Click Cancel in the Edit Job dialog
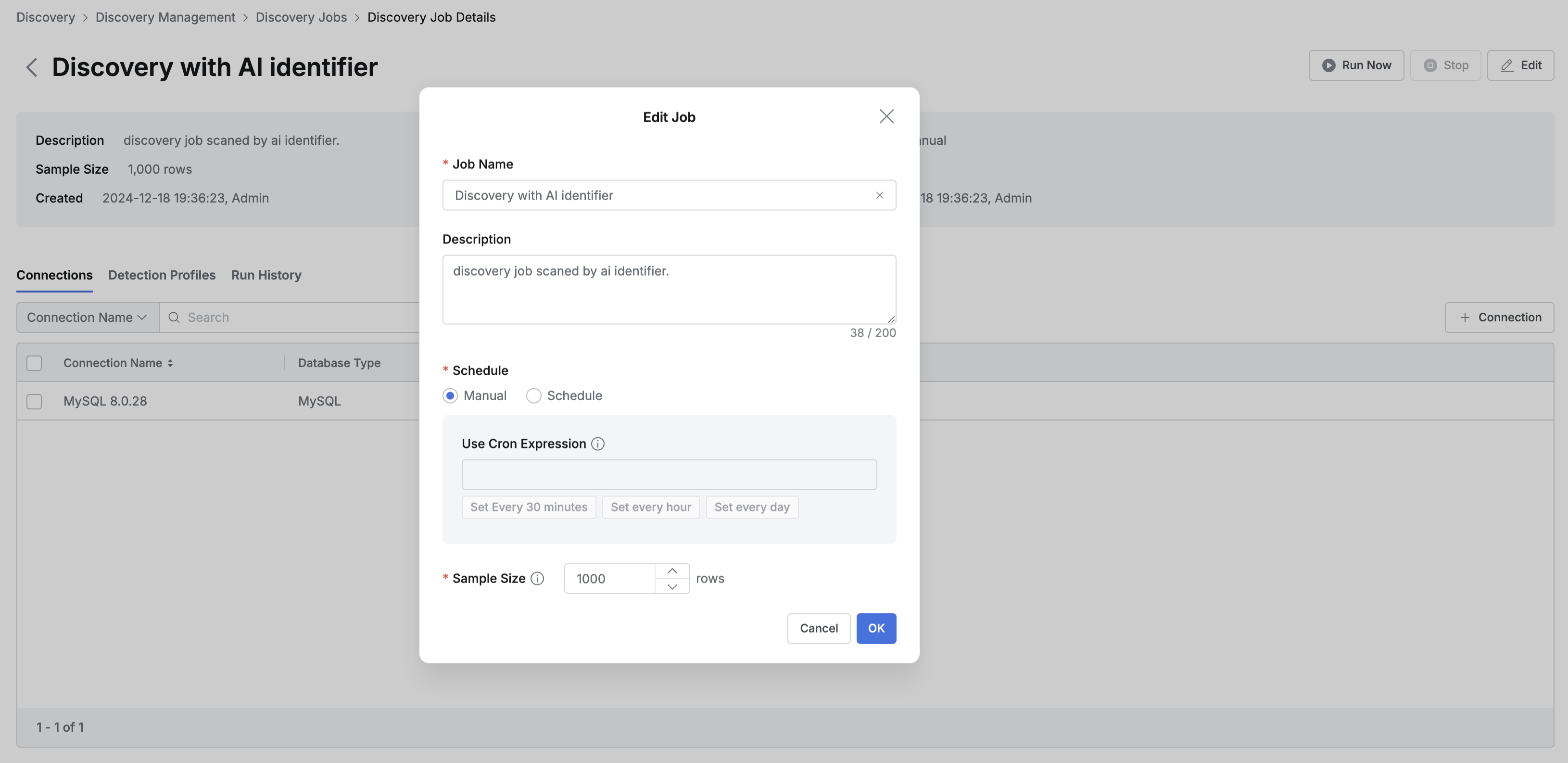Image resolution: width=1568 pixels, height=763 pixels. (818, 628)
